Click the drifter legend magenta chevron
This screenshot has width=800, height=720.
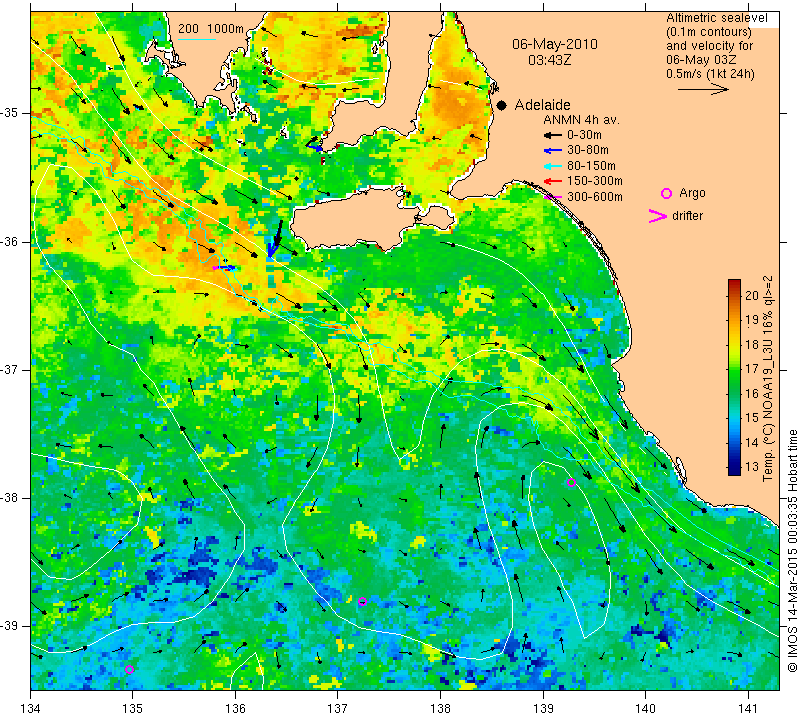tap(658, 216)
